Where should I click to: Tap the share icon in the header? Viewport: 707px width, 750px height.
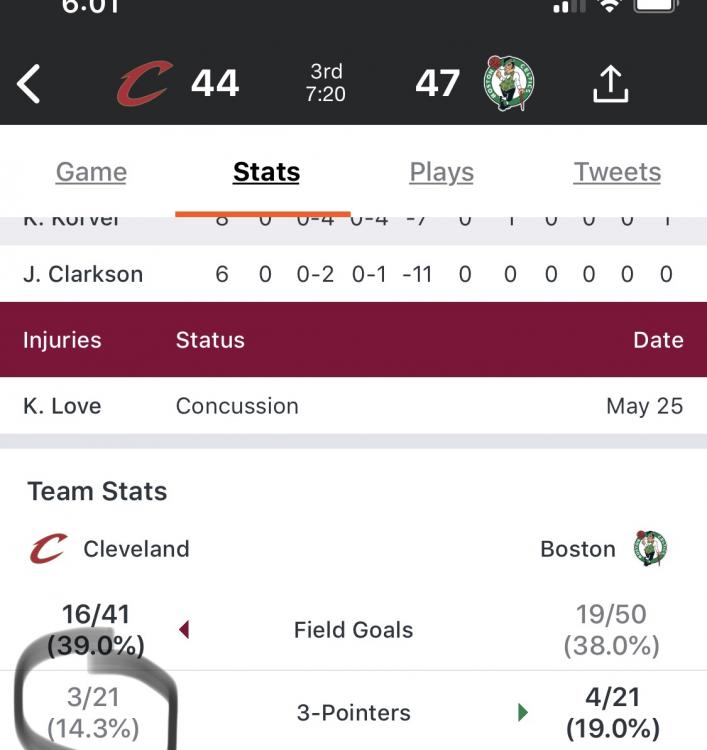610,84
